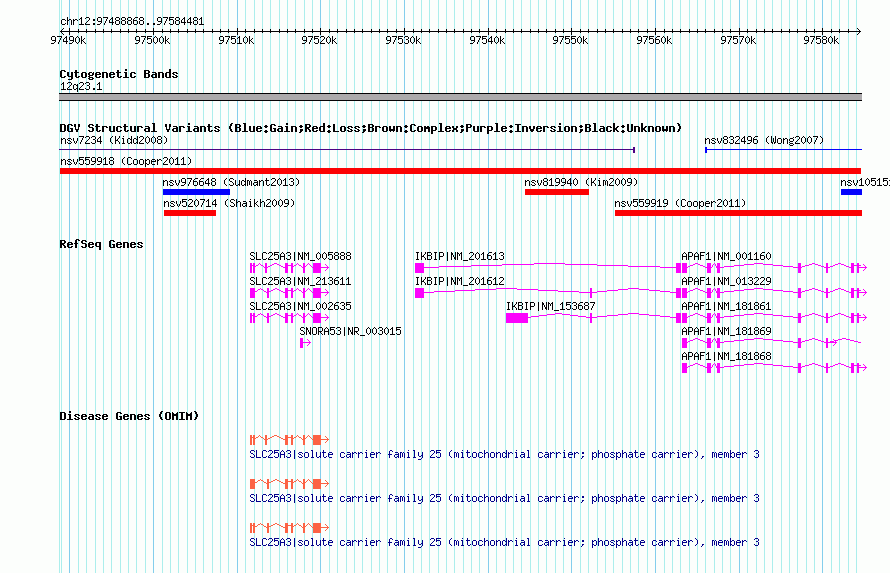Click the 12q23.1 cytogenetic band bar
Viewport: 890px width, 573px height.
point(460,97)
